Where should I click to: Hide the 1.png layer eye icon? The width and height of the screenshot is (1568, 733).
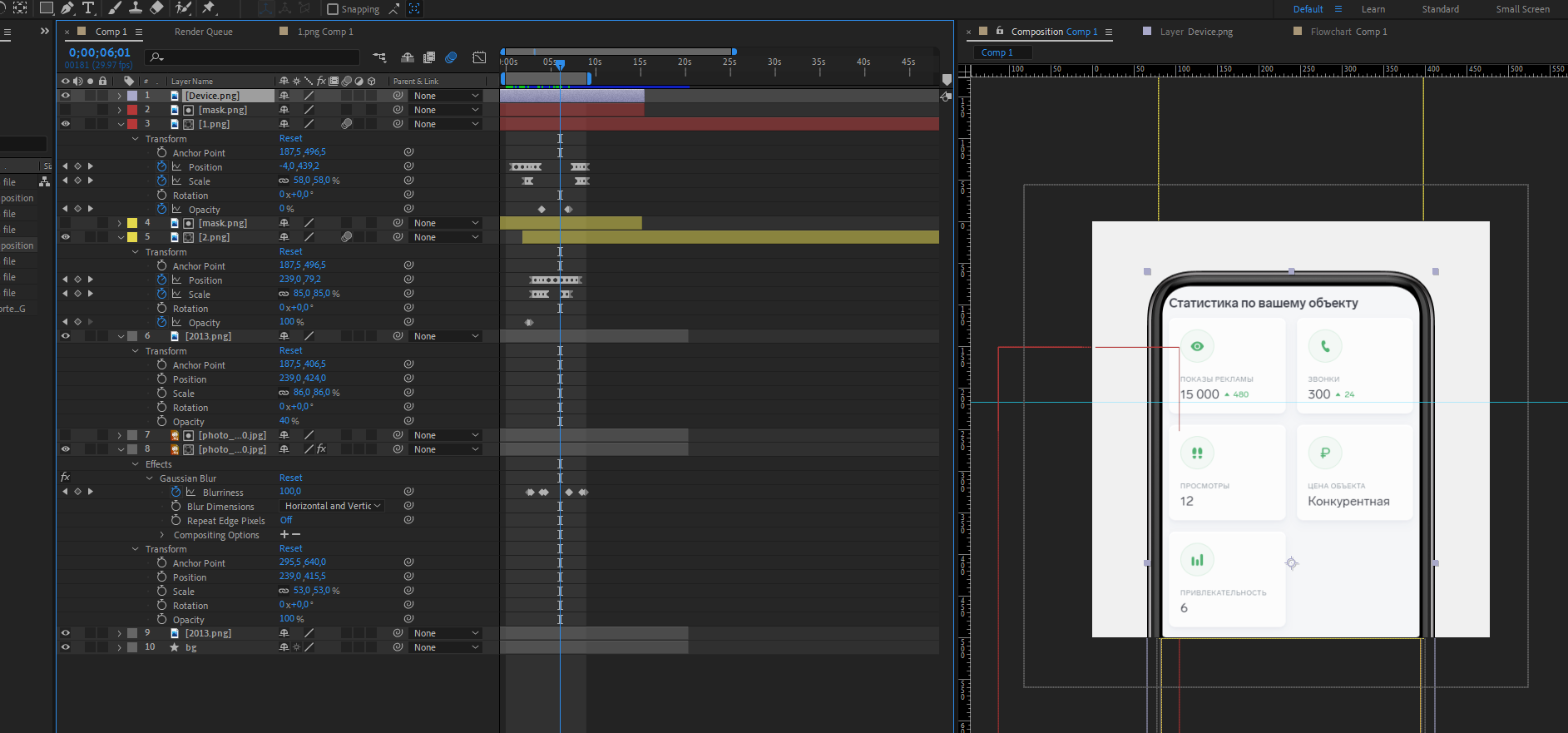pyautogui.click(x=65, y=124)
